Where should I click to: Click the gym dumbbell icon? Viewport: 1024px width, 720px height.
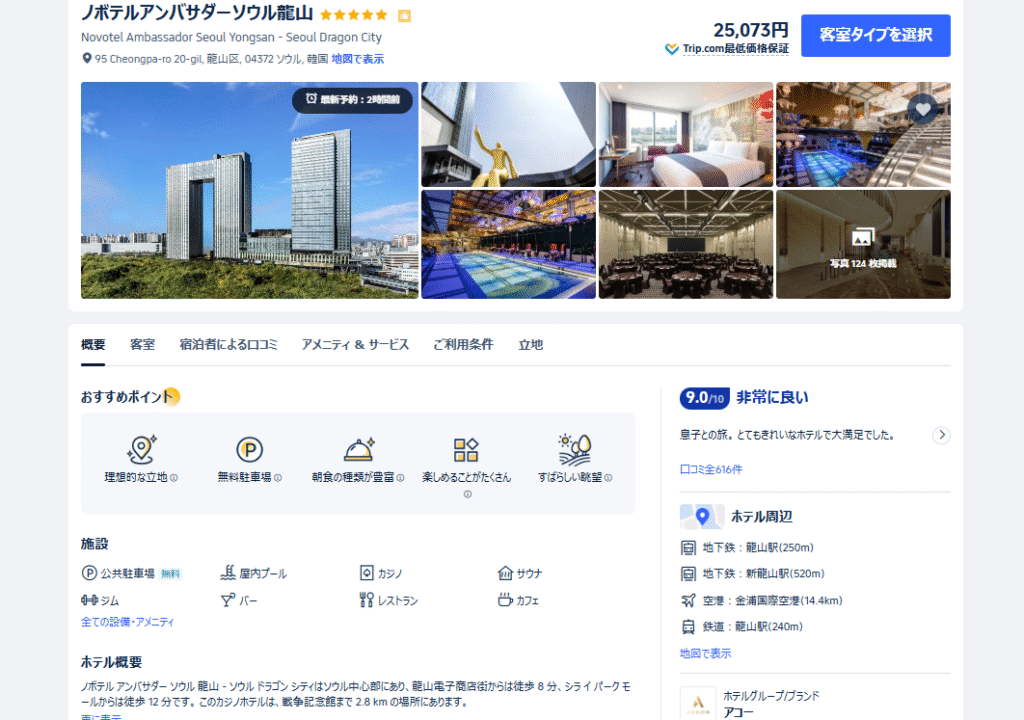[89, 600]
